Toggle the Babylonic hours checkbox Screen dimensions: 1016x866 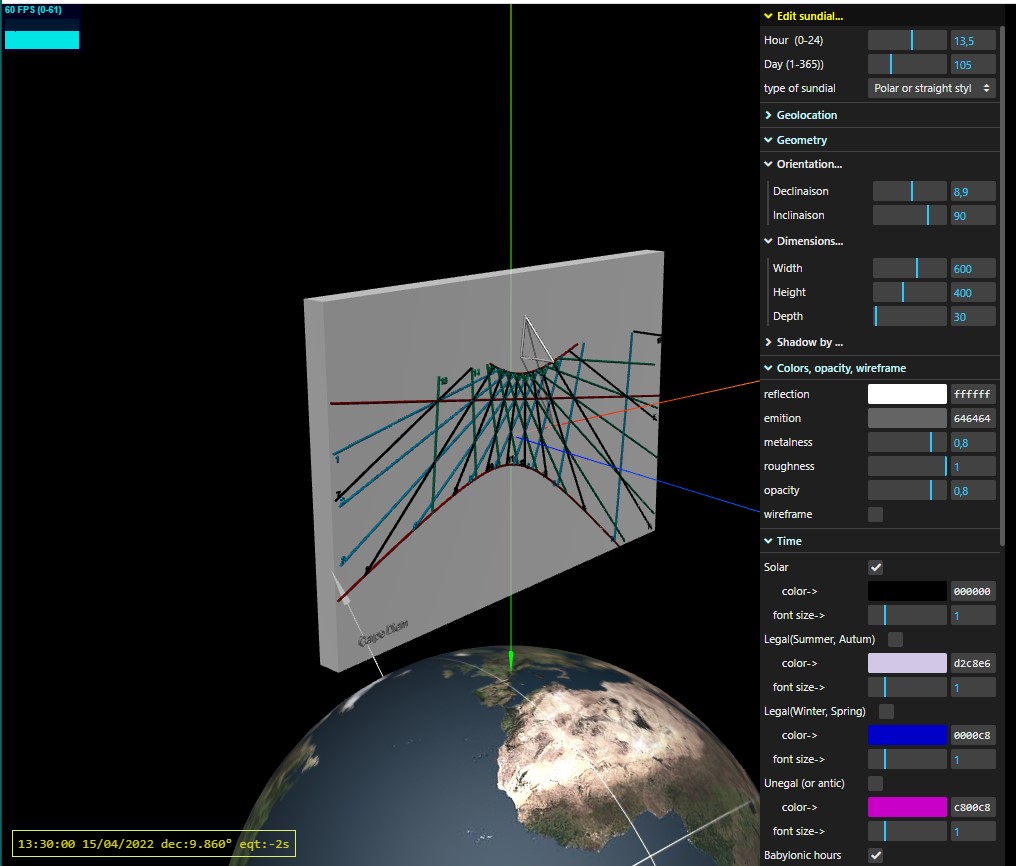pyautogui.click(x=875, y=855)
